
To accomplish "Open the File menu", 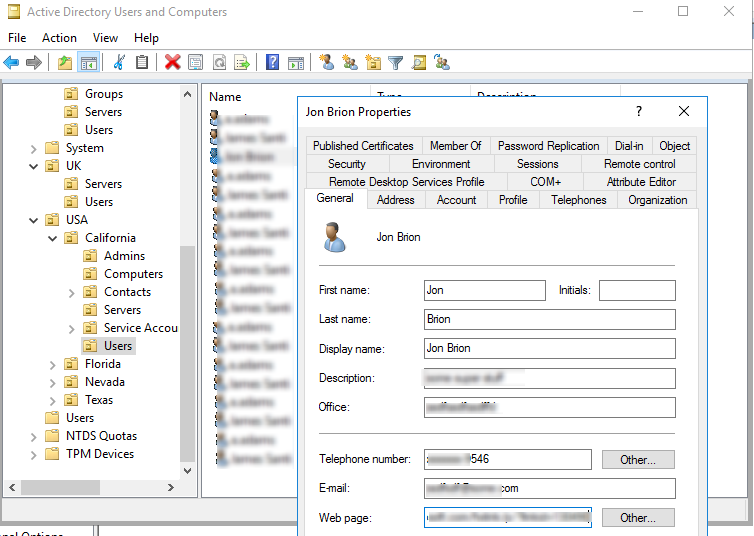I will (17, 38).
